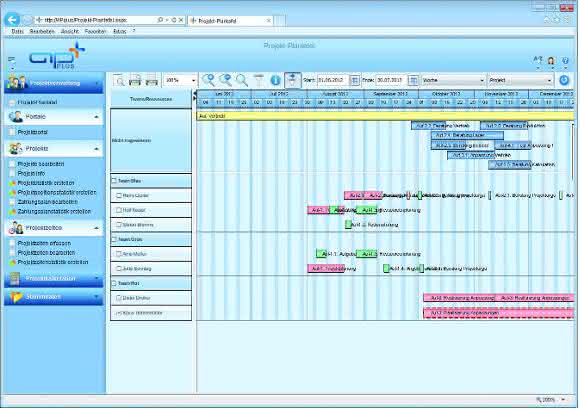
Task: Click the round blue refresh icon
Action: coord(564,80)
